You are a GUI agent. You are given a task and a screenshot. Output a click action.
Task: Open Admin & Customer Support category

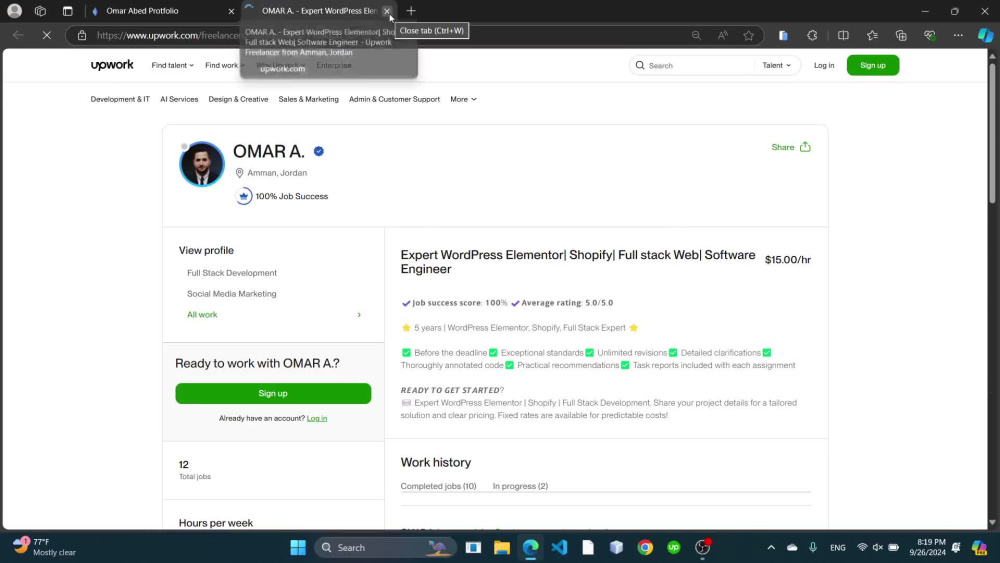(394, 99)
